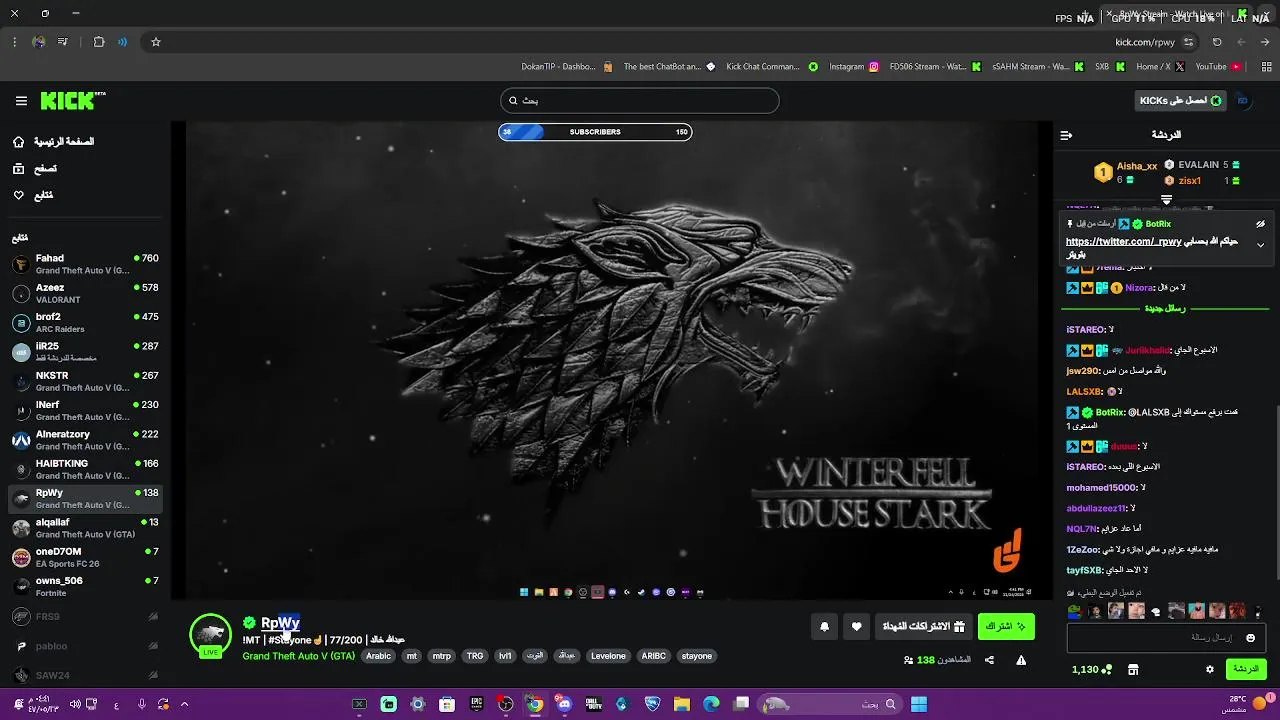Viewport: 1280px width, 720px height.
Task: Click the search box at top
Action: click(x=639, y=101)
